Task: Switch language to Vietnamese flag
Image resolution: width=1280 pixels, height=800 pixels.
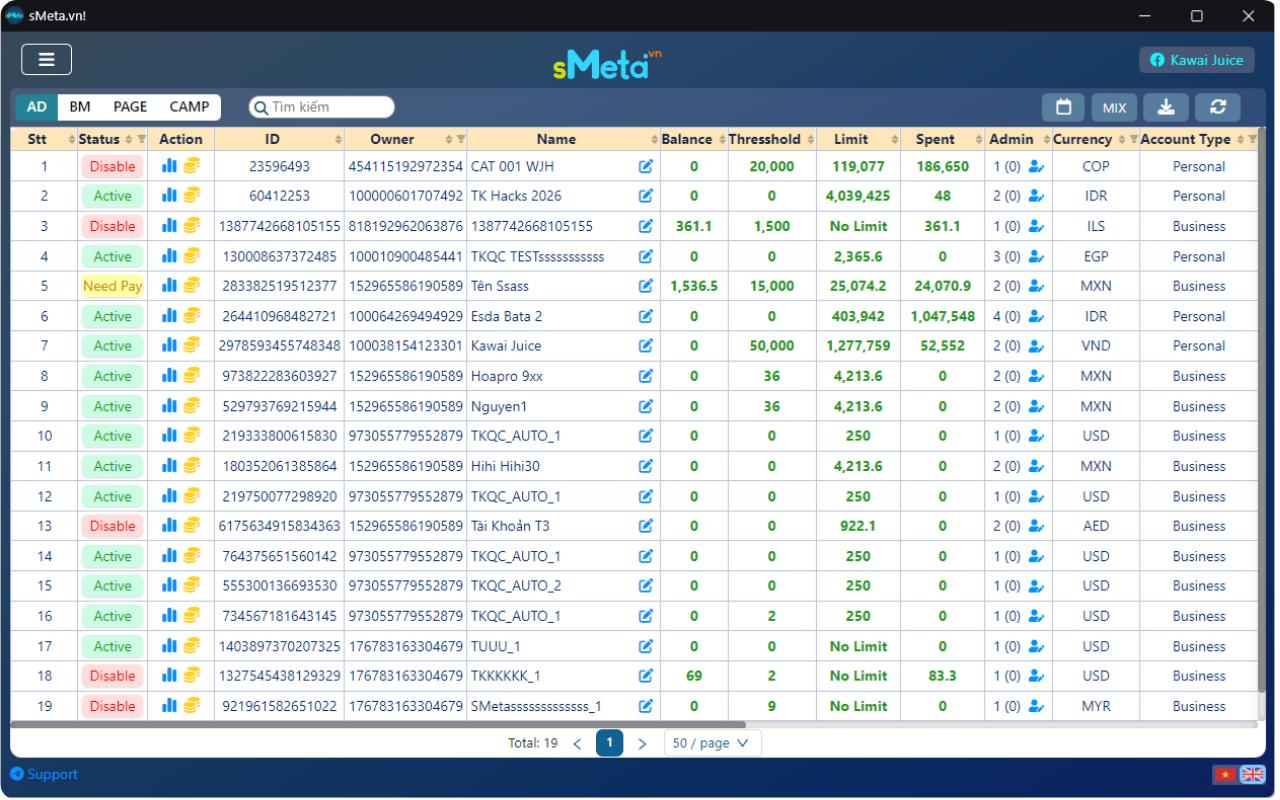Action: 1224,774
